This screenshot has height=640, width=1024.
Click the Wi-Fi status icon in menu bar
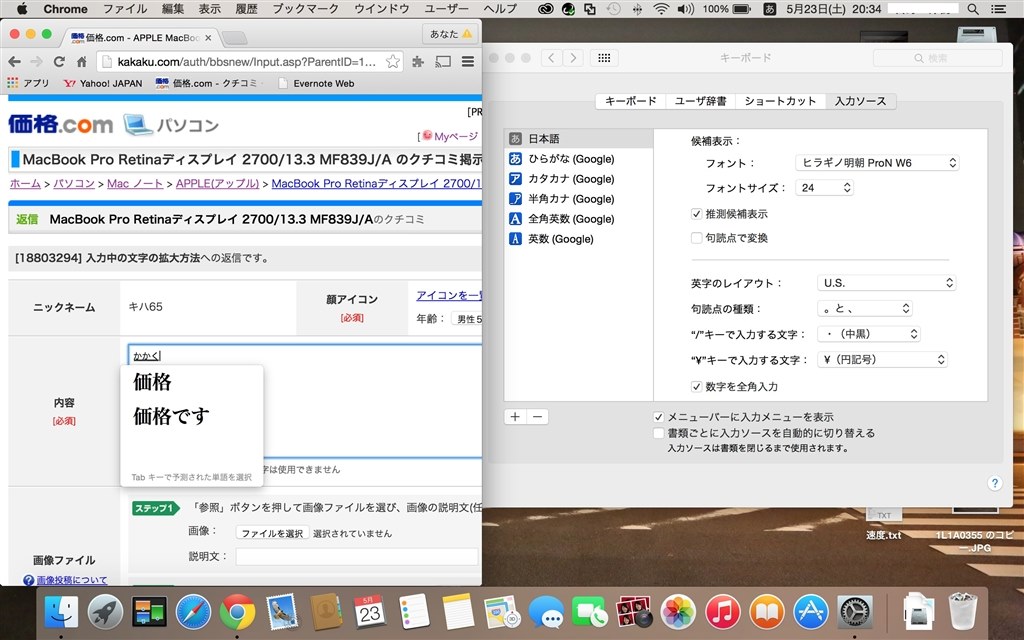point(661,9)
